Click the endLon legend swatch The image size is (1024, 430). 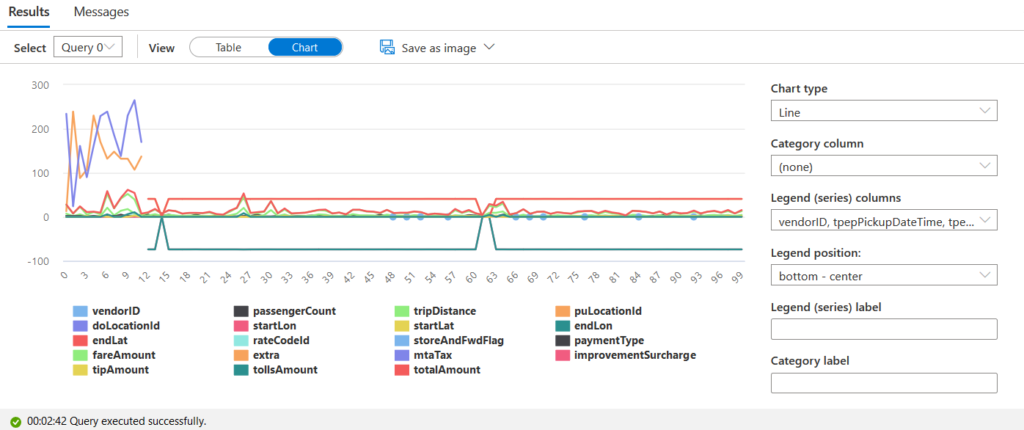point(563,325)
